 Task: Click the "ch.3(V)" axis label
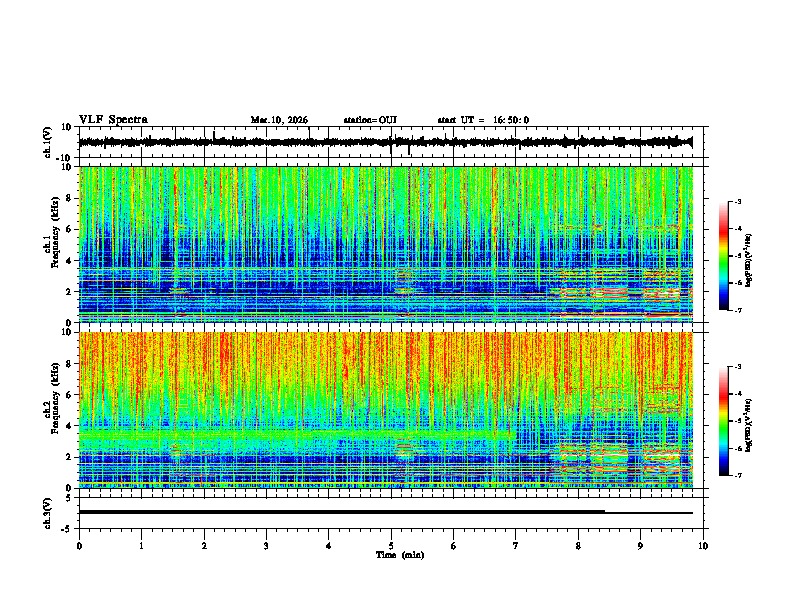(47, 513)
